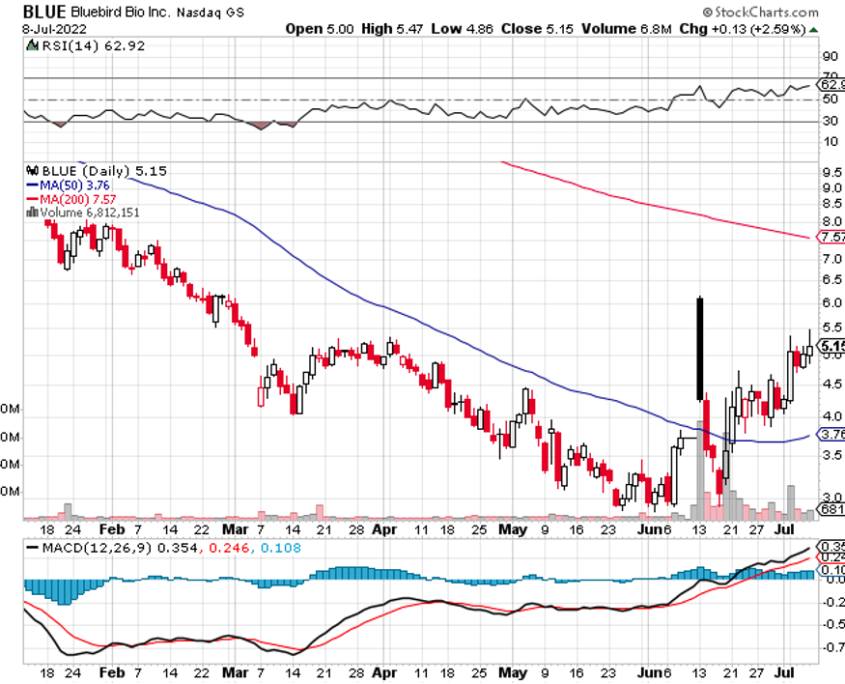Click the Open 5.00 value
The width and height of the screenshot is (845, 684).
pos(319,29)
